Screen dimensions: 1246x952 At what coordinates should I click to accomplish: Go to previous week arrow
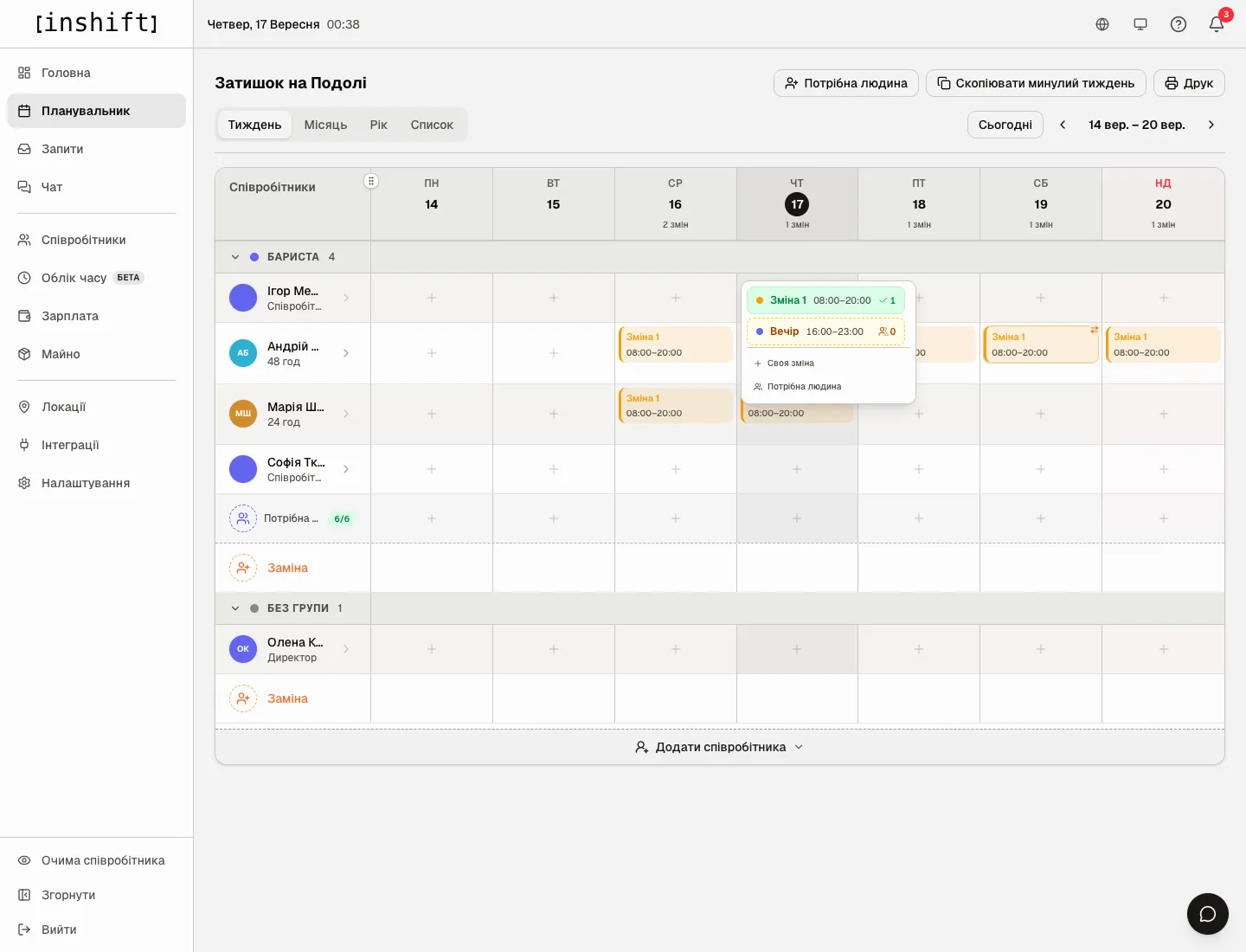click(1063, 125)
